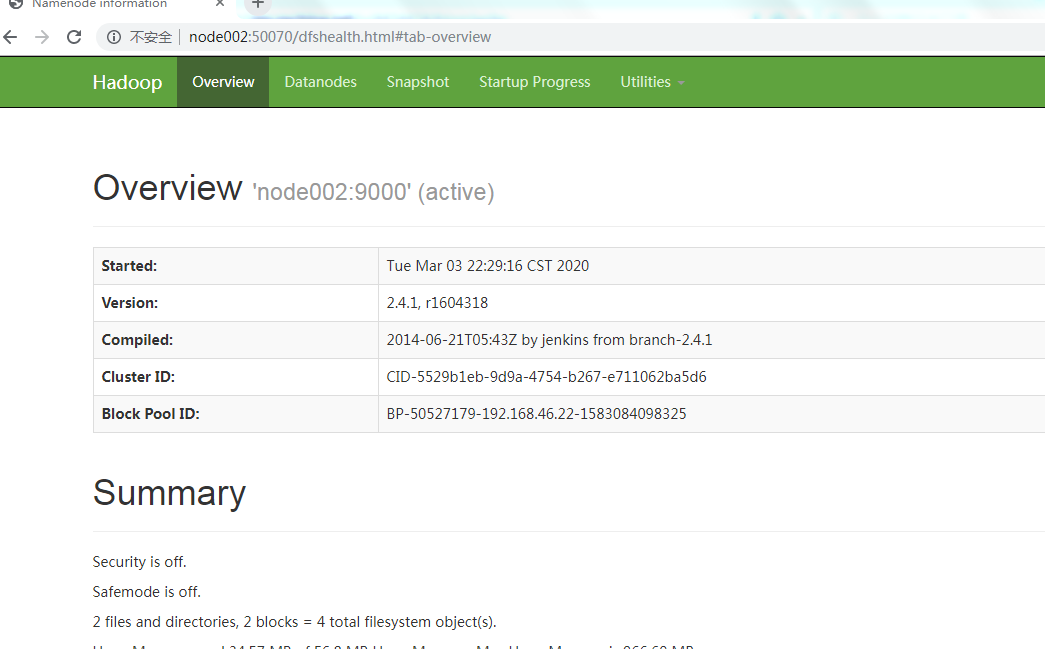Viewport: 1045px width, 649px height.
Task: Click the Overview heading
Action: [x=168, y=188]
